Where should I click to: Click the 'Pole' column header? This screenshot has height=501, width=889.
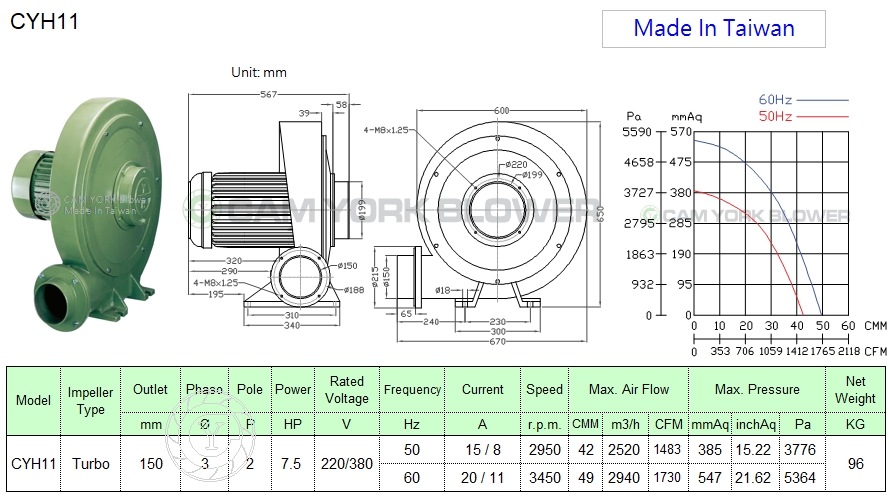[x=250, y=390]
